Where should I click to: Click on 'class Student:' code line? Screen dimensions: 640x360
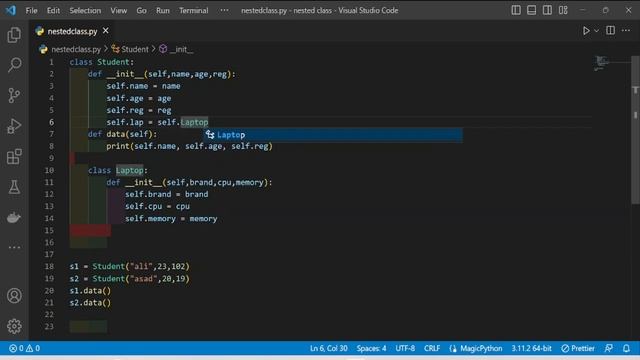[102, 62]
